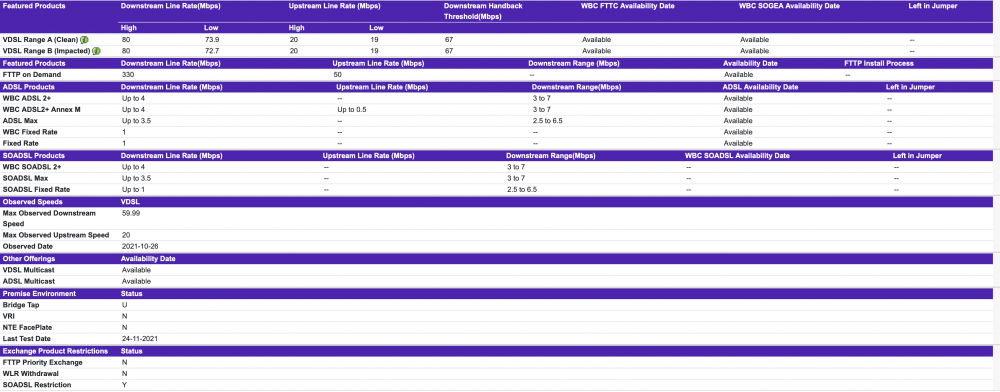Select the 'WBC Fixed Rate' row label
This screenshot has width=1000, height=392.
point(29,132)
